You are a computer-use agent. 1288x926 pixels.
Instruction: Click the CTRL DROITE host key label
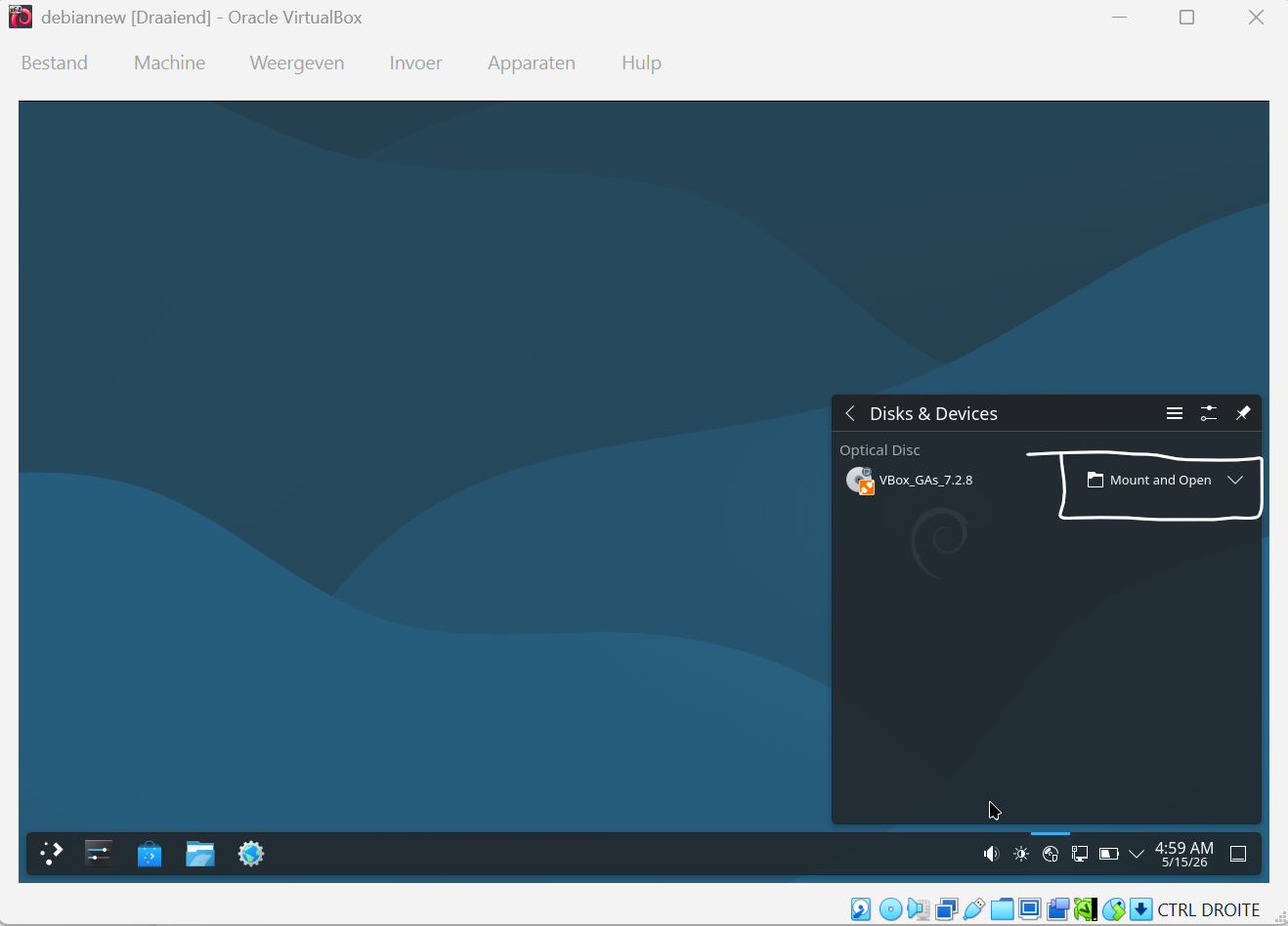(1209, 909)
